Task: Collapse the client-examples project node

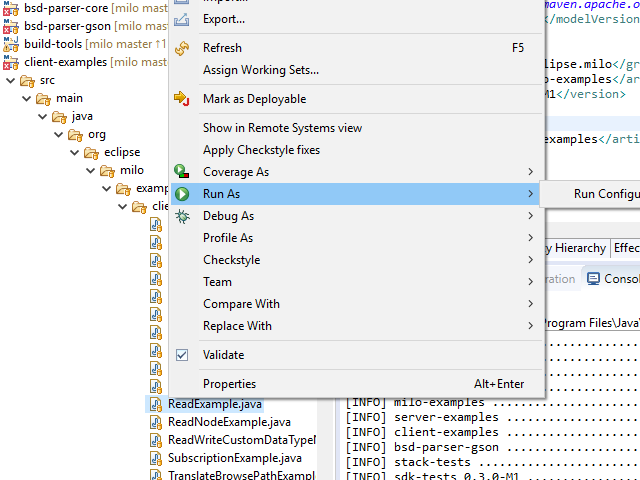Action: [11, 62]
